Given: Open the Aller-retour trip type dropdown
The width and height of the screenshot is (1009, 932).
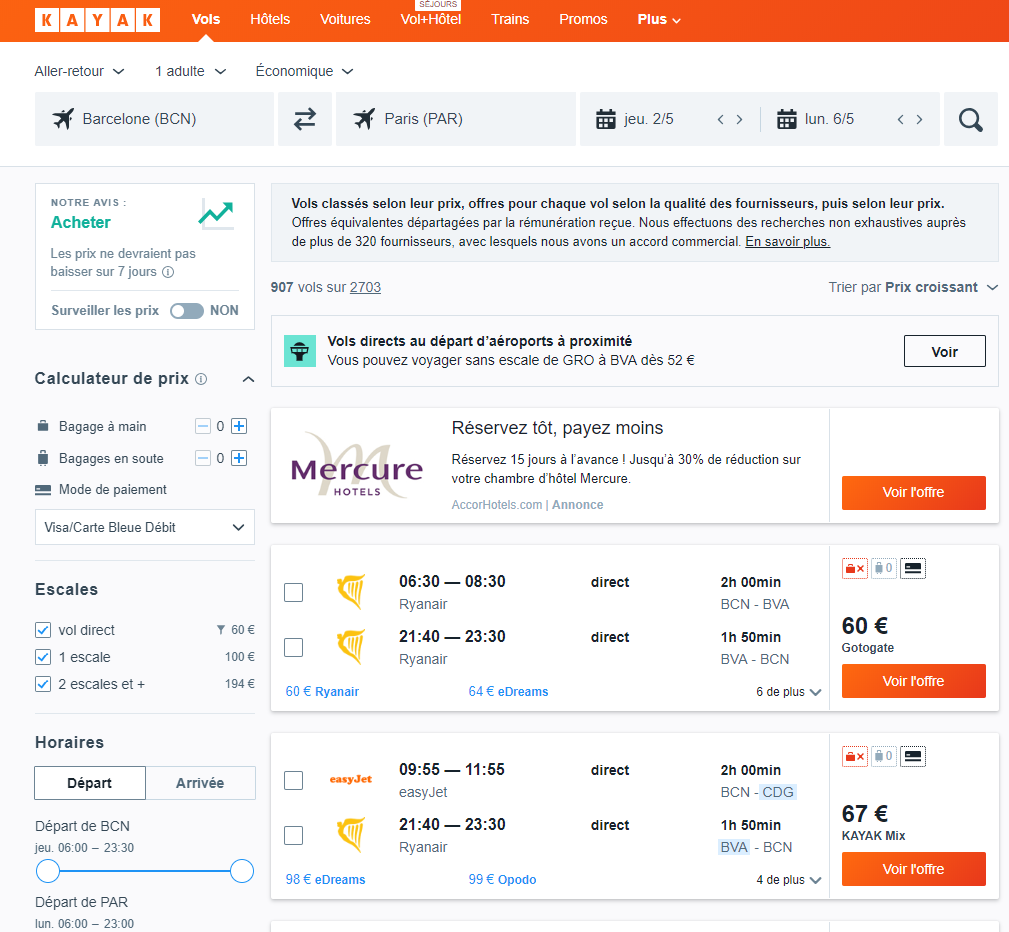Looking at the screenshot, I should (79, 71).
